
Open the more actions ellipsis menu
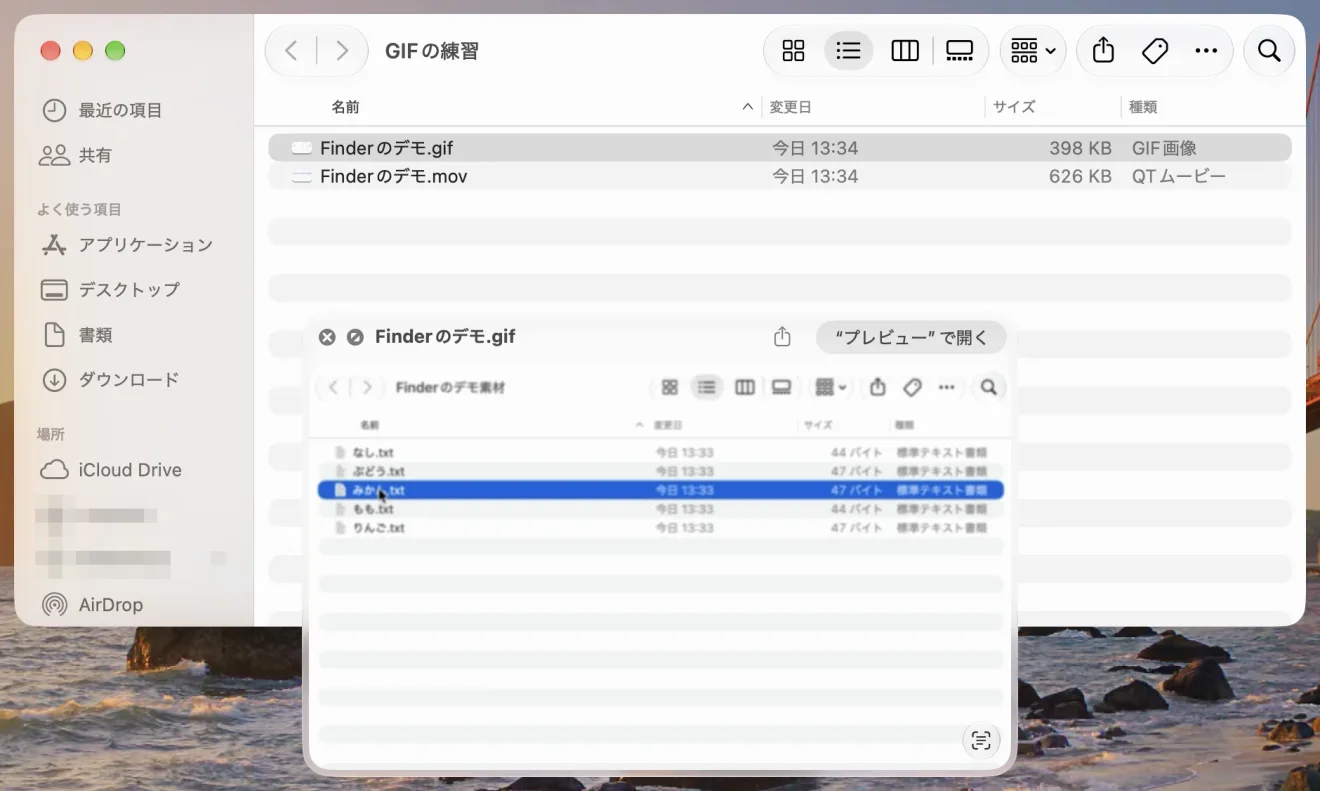click(x=1207, y=51)
